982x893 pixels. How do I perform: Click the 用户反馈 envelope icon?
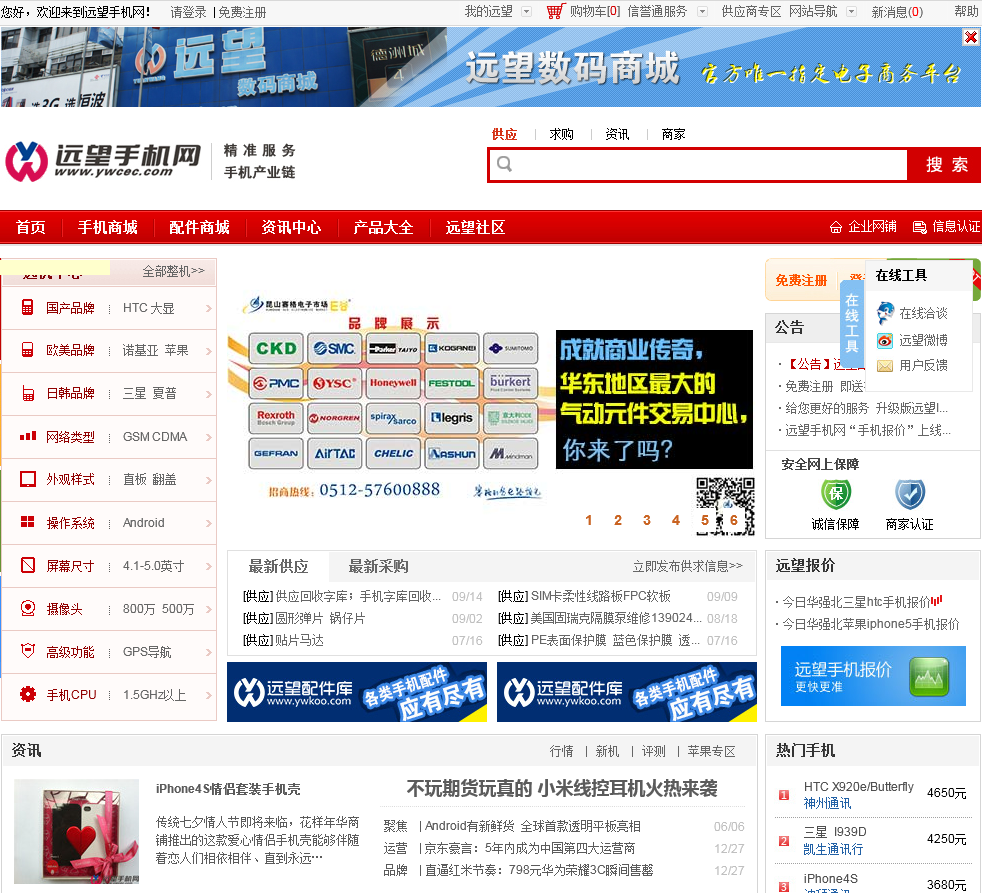point(885,366)
